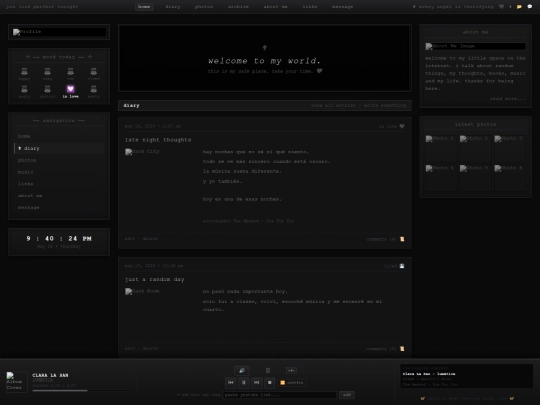Delete the 'late night thoughts' entry
The height and width of the screenshot is (405, 540).
coord(150,239)
